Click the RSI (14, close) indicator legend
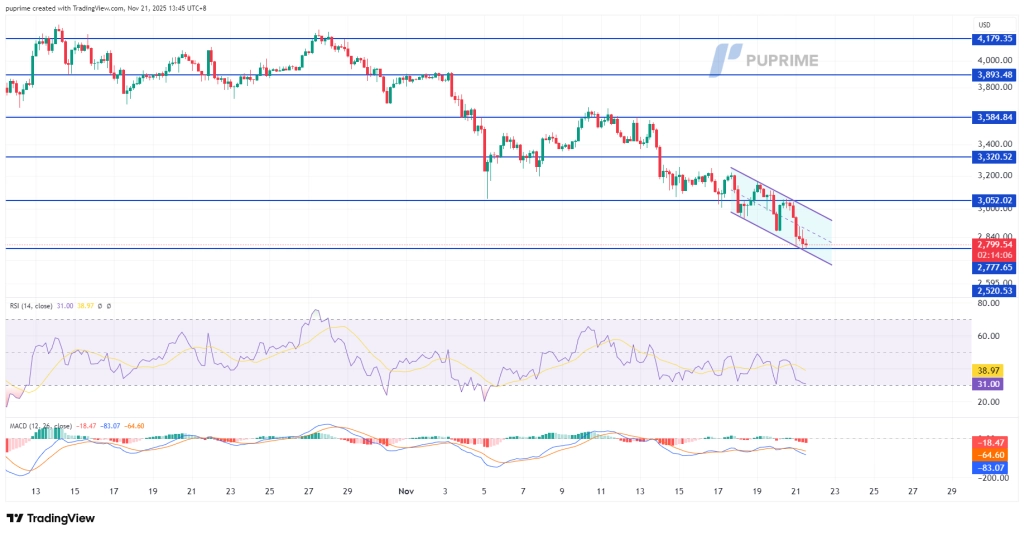The width and height of the screenshot is (1024, 535). tap(57, 306)
